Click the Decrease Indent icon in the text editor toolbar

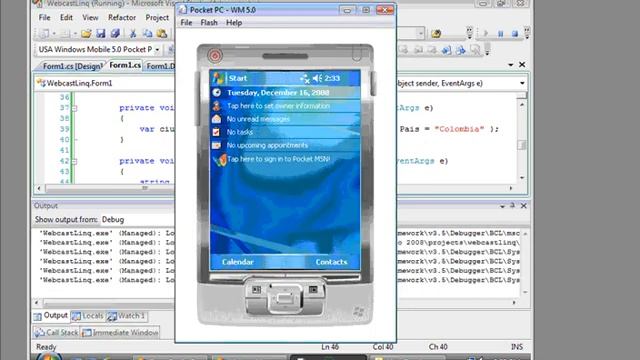[446, 50]
